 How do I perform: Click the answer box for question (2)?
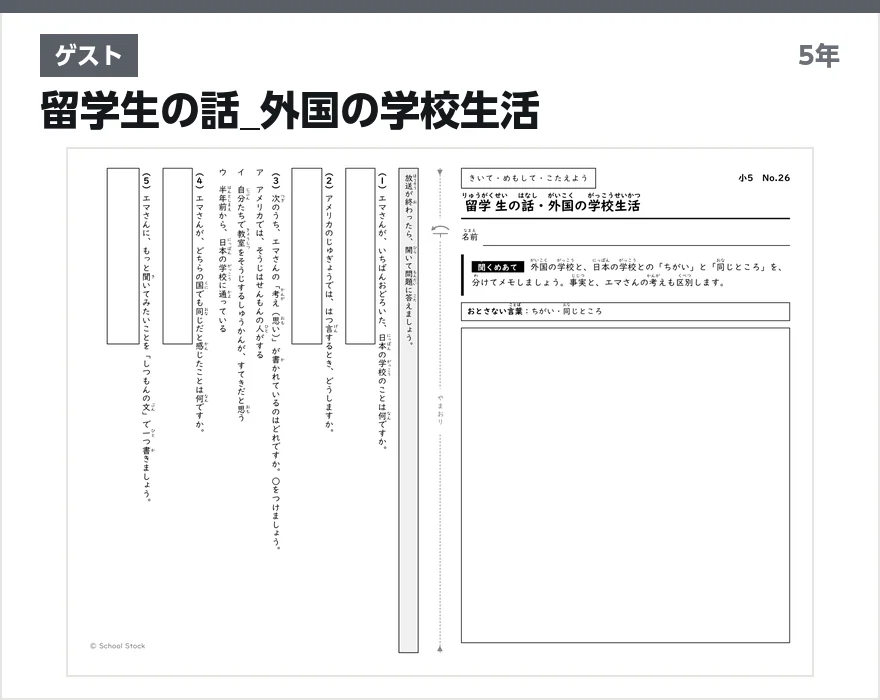point(306,255)
